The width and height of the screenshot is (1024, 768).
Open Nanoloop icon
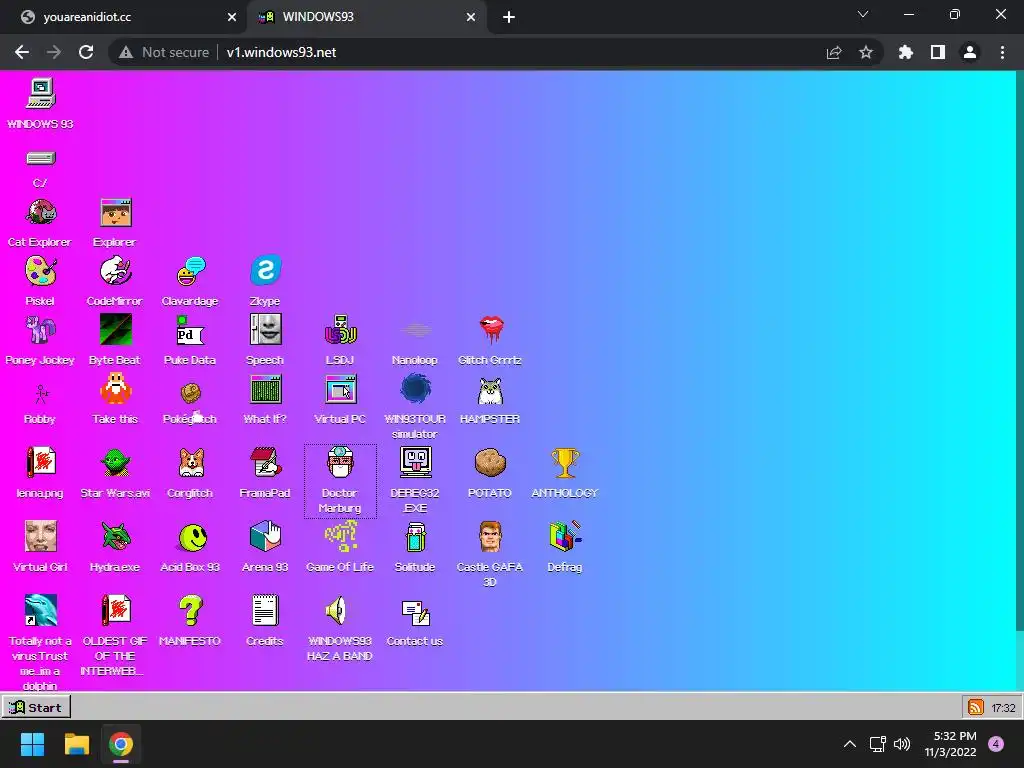415,330
